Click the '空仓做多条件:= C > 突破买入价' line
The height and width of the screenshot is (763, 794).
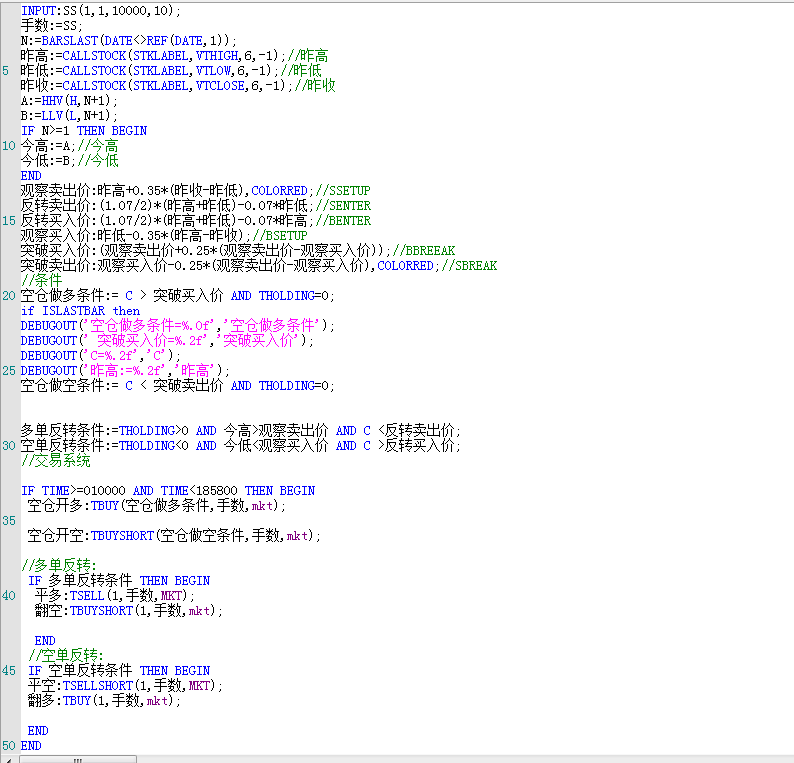click(x=178, y=296)
